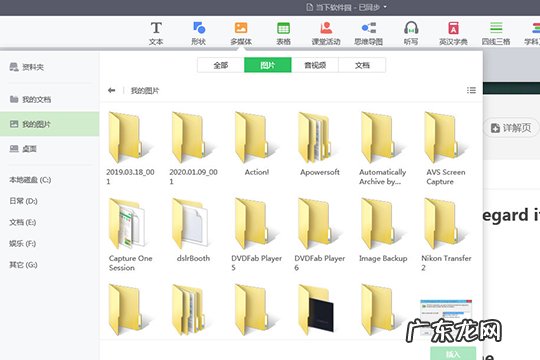Open 文档 (E:) drive
This screenshot has height=360, width=540.
[22, 222]
